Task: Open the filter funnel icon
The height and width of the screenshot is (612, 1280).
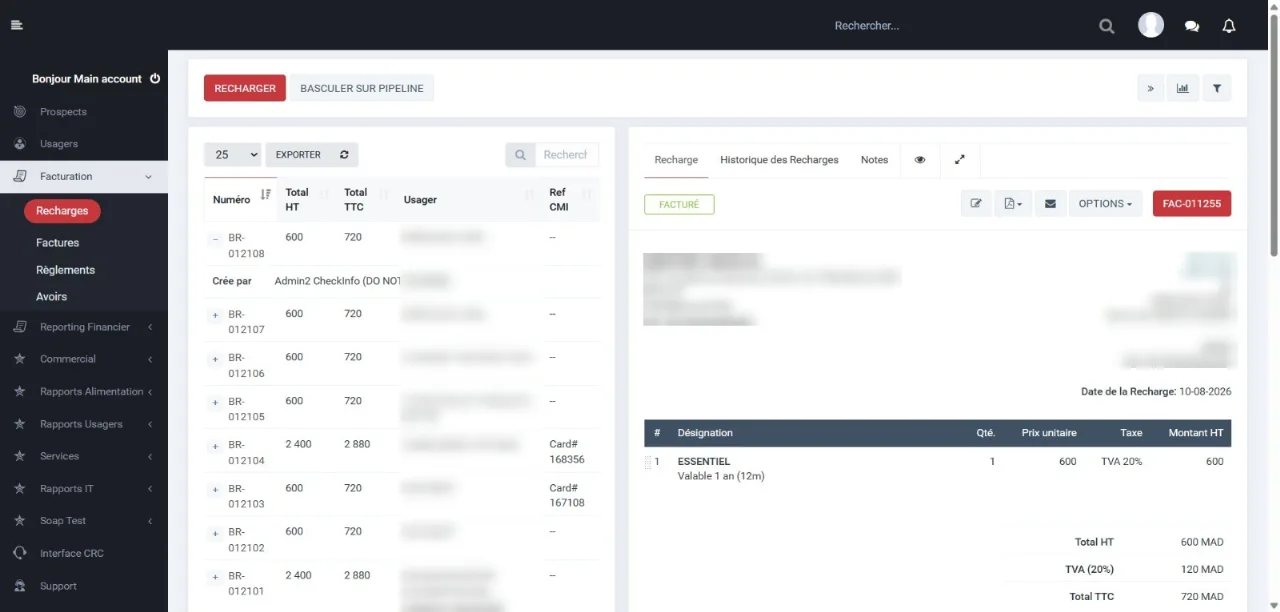Action: 1217,88
